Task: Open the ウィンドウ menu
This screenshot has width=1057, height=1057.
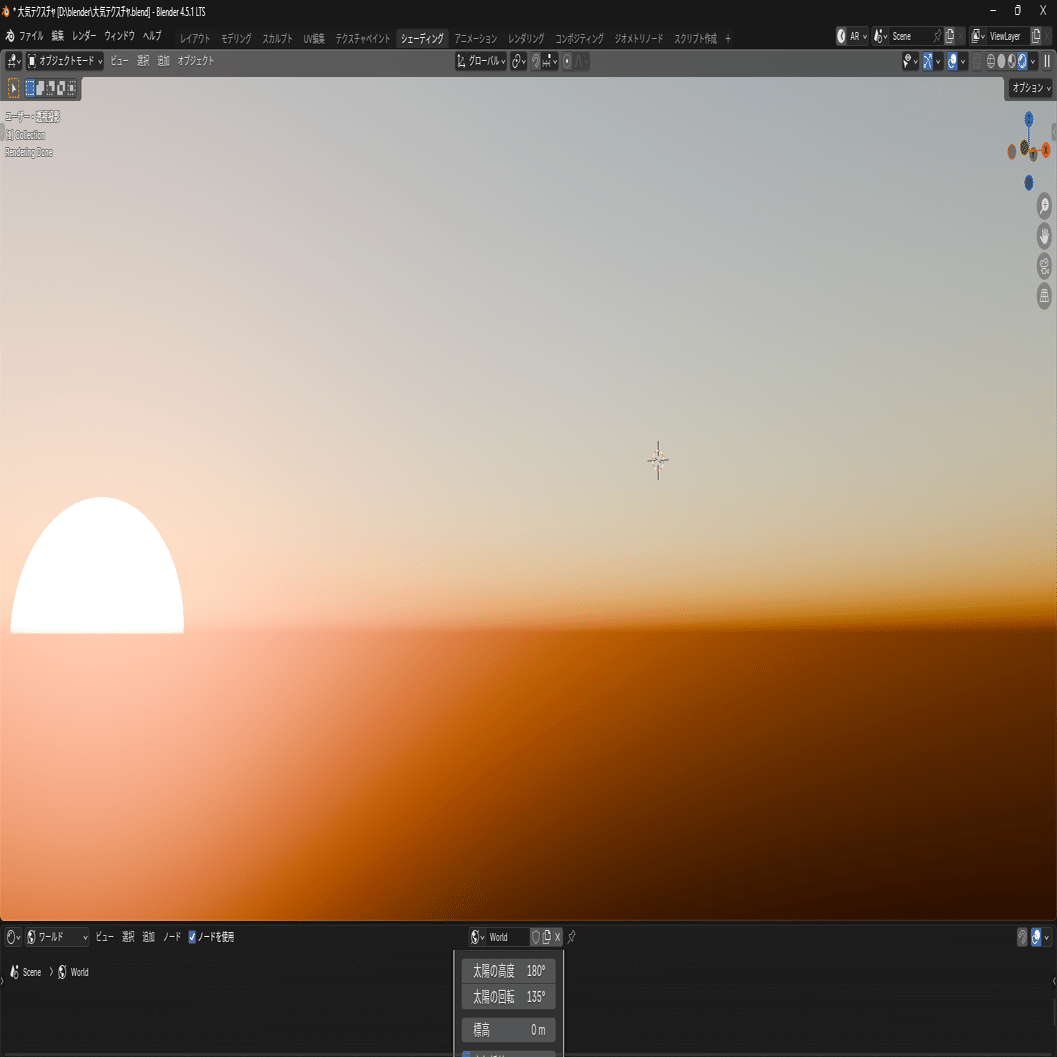Action: tap(119, 36)
